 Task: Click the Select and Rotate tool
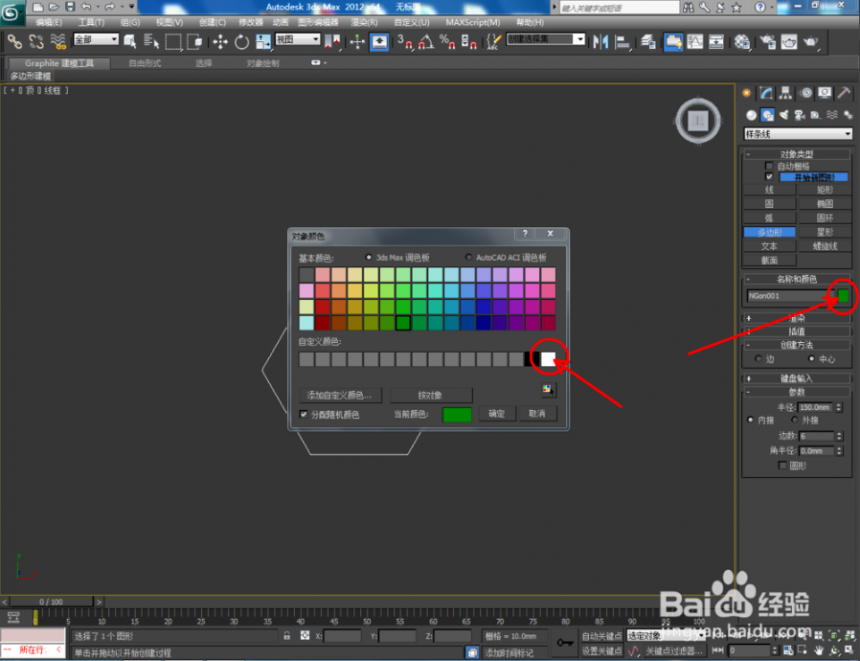point(242,42)
